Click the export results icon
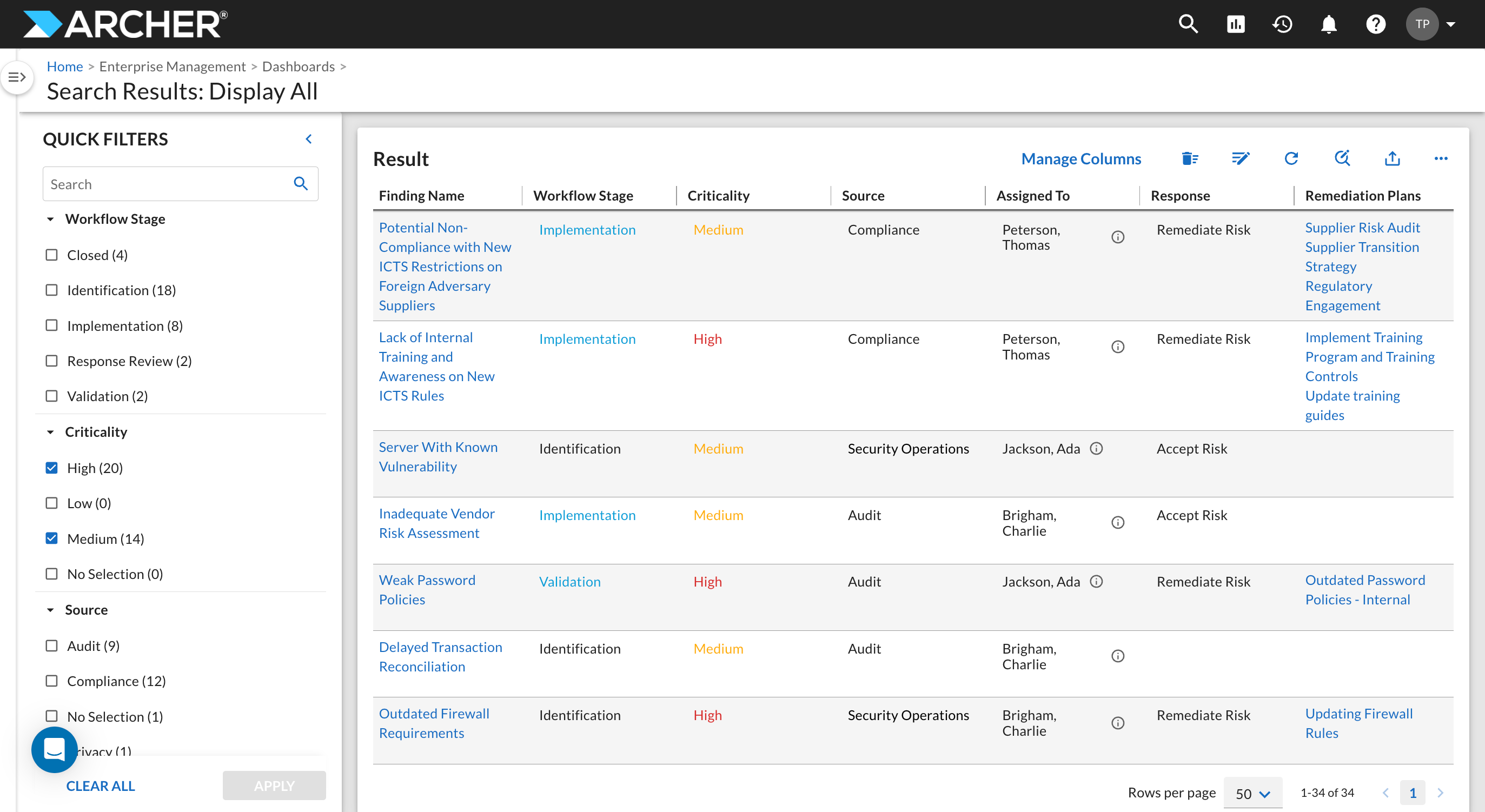 1392,158
